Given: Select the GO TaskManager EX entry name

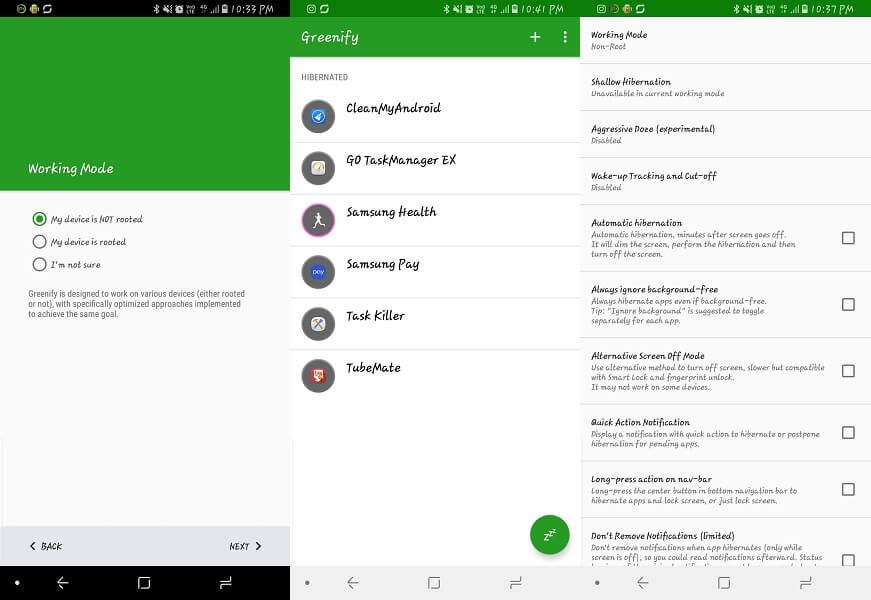Looking at the screenshot, I should coord(401,160).
